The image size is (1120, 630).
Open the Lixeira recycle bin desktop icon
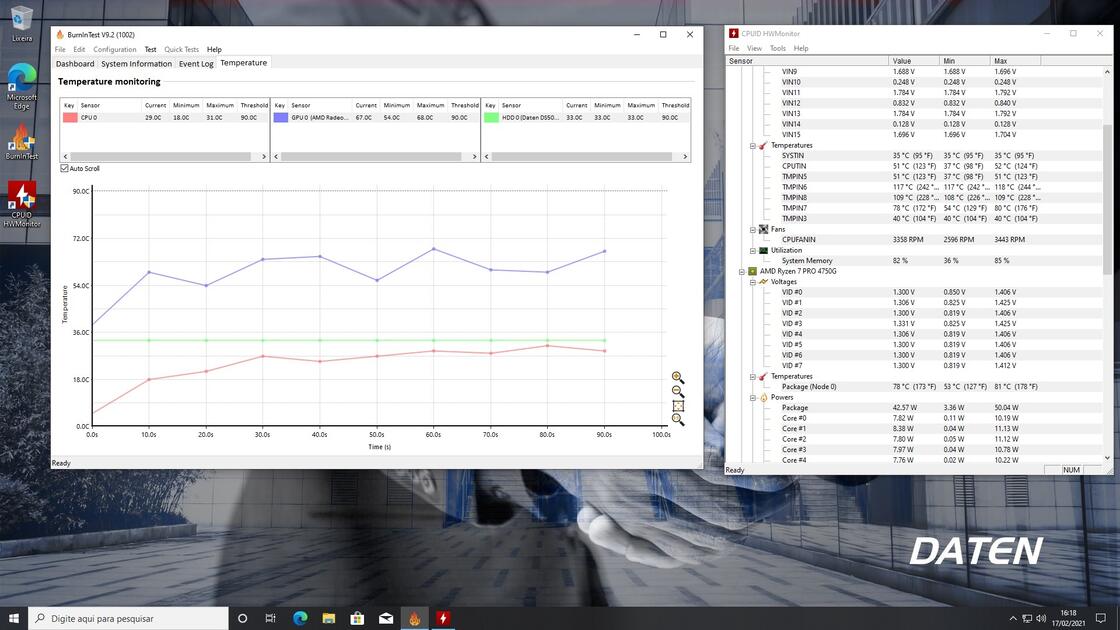[21, 24]
